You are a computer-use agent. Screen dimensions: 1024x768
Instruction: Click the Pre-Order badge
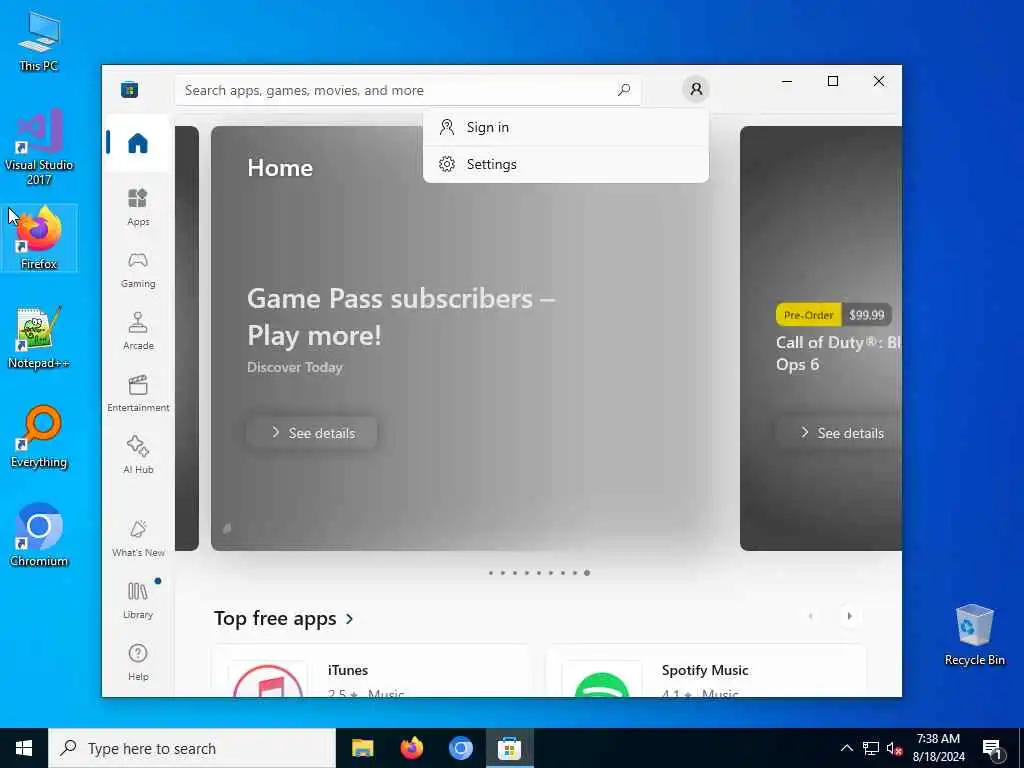[x=808, y=315]
